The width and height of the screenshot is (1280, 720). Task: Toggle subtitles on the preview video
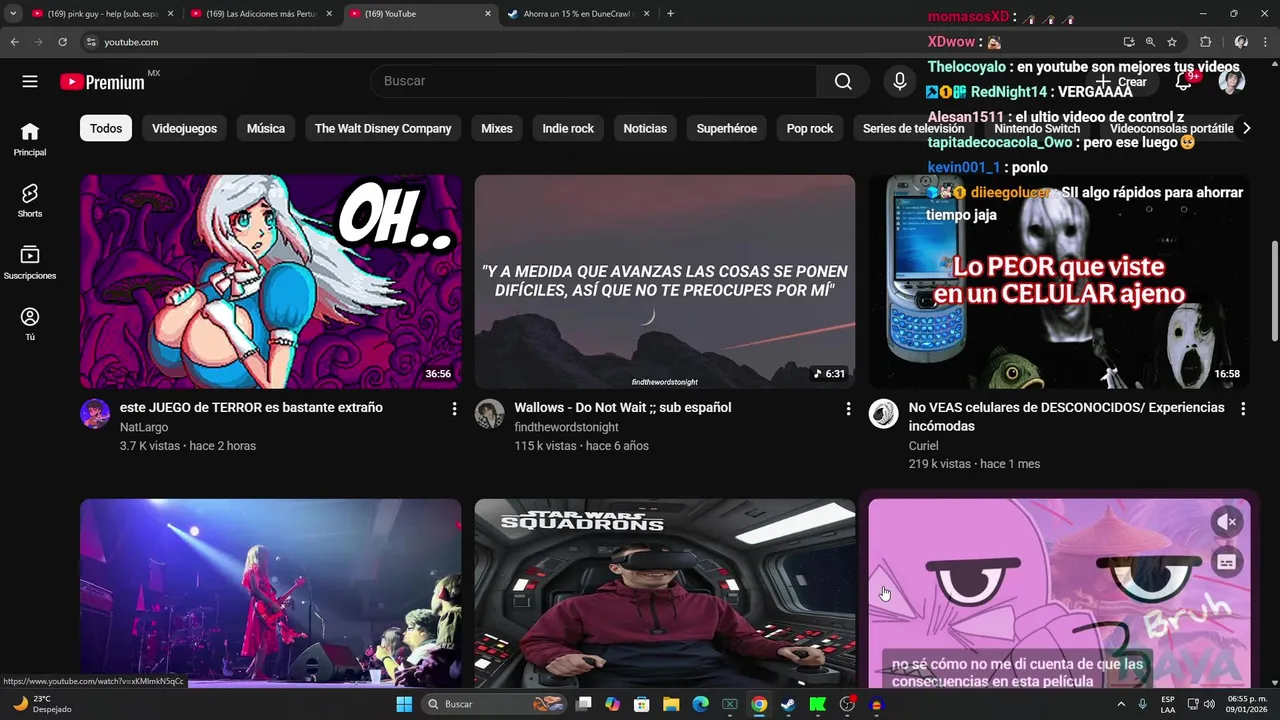click(x=1227, y=563)
